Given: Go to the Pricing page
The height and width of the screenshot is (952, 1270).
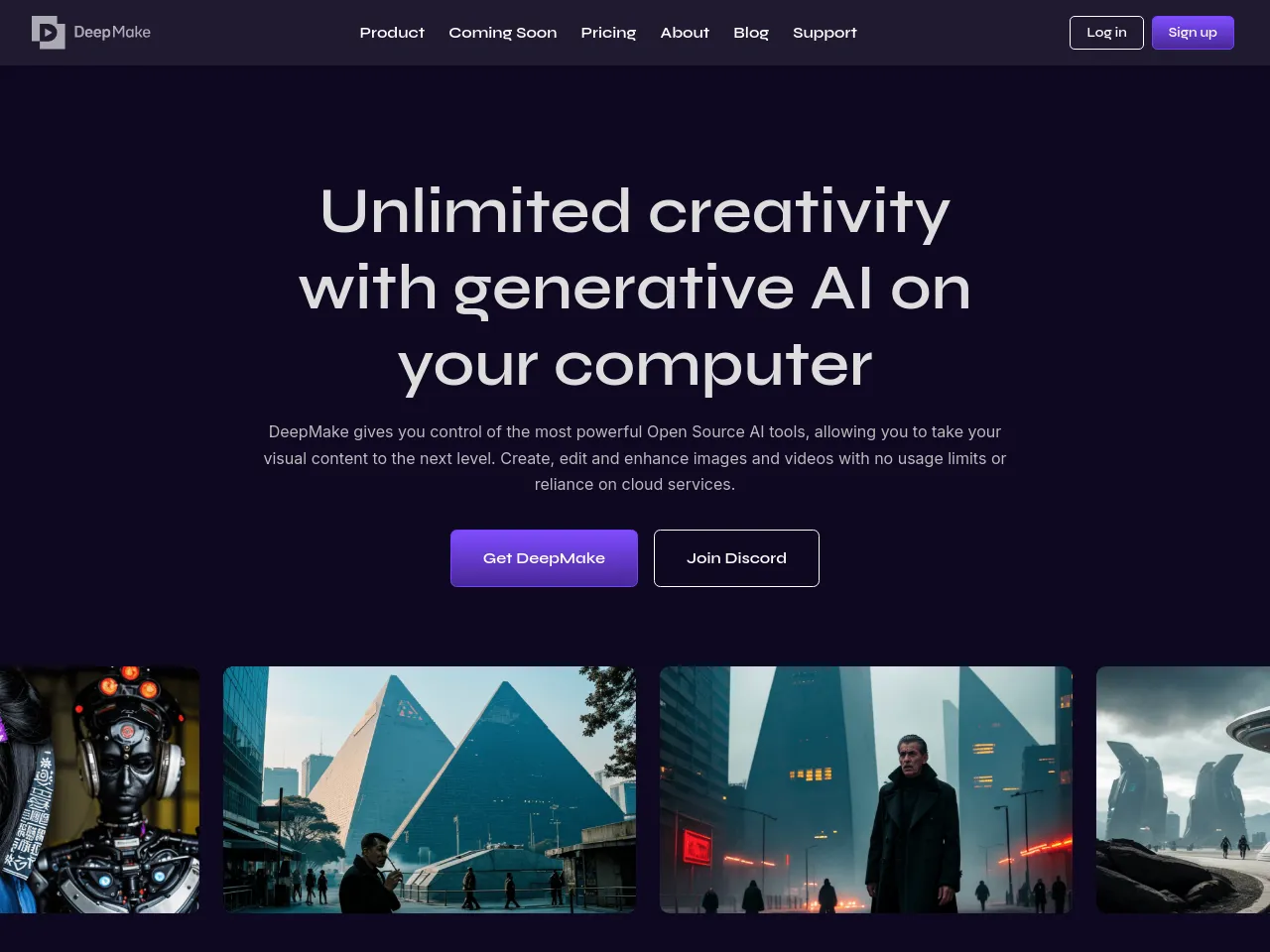Looking at the screenshot, I should click(608, 33).
